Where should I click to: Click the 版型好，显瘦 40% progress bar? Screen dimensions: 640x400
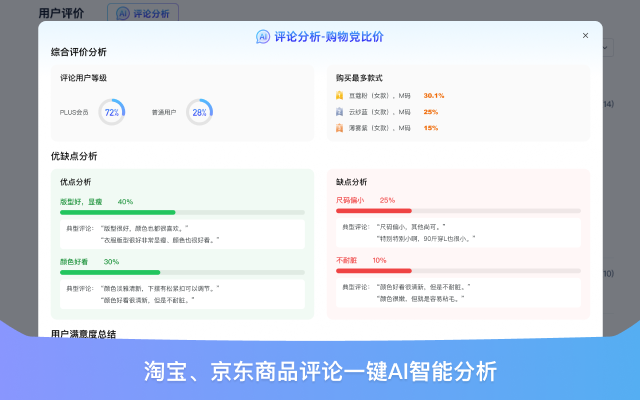tap(182, 212)
